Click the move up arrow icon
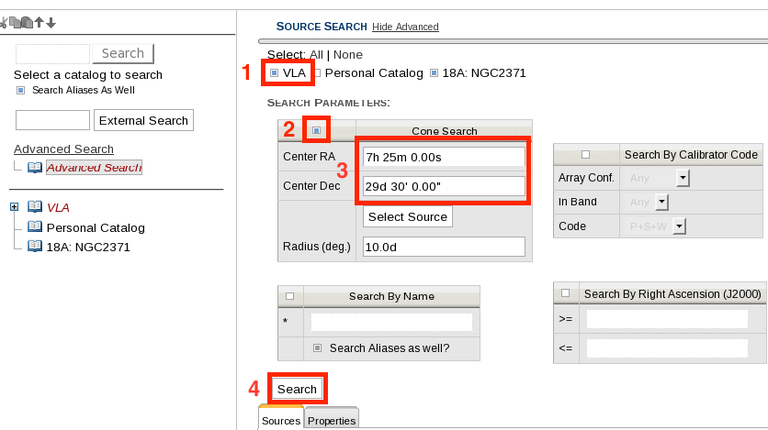Image resolution: width=768 pixels, height=430 pixels. [38, 23]
